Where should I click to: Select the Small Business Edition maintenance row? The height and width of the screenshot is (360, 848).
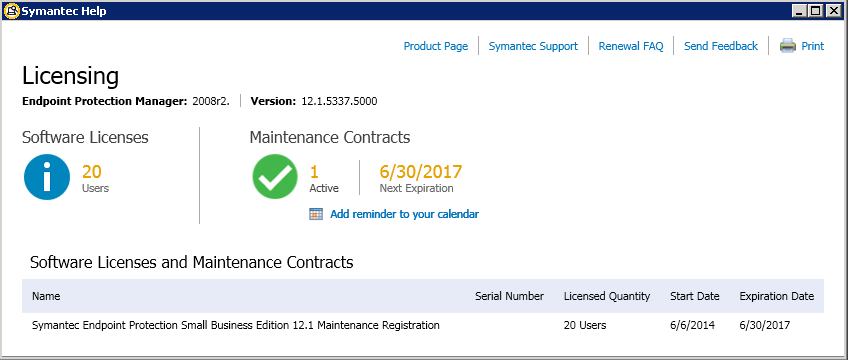[x=423, y=325]
